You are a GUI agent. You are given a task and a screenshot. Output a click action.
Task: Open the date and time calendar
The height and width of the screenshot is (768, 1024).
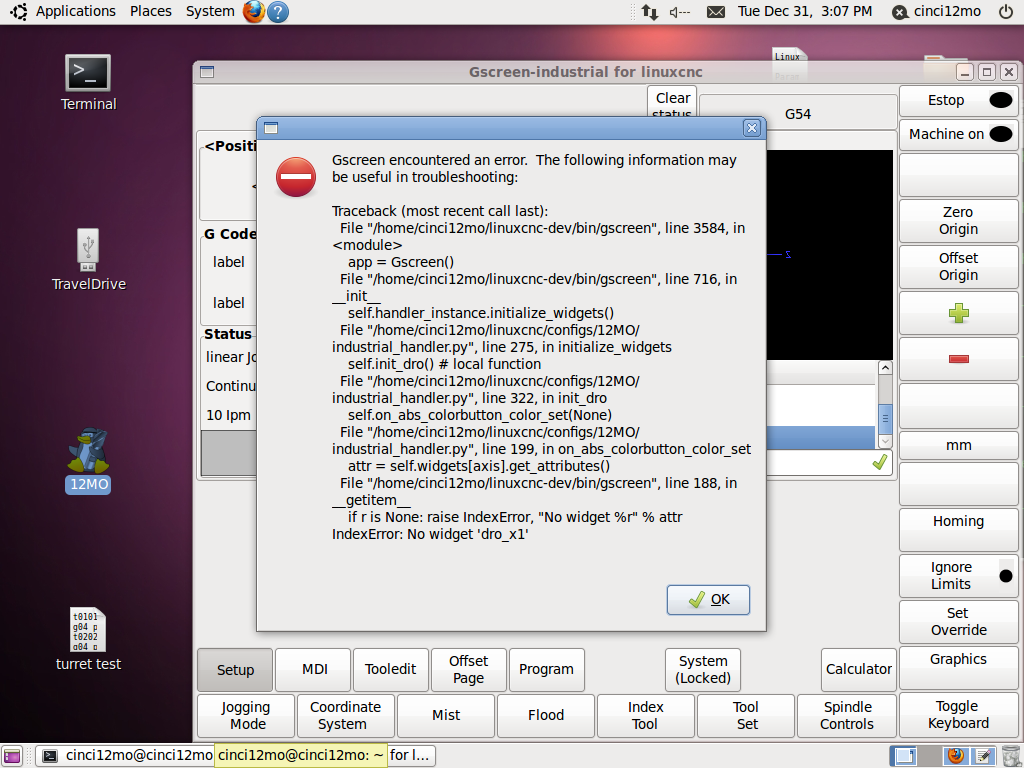(x=805, y=12)
